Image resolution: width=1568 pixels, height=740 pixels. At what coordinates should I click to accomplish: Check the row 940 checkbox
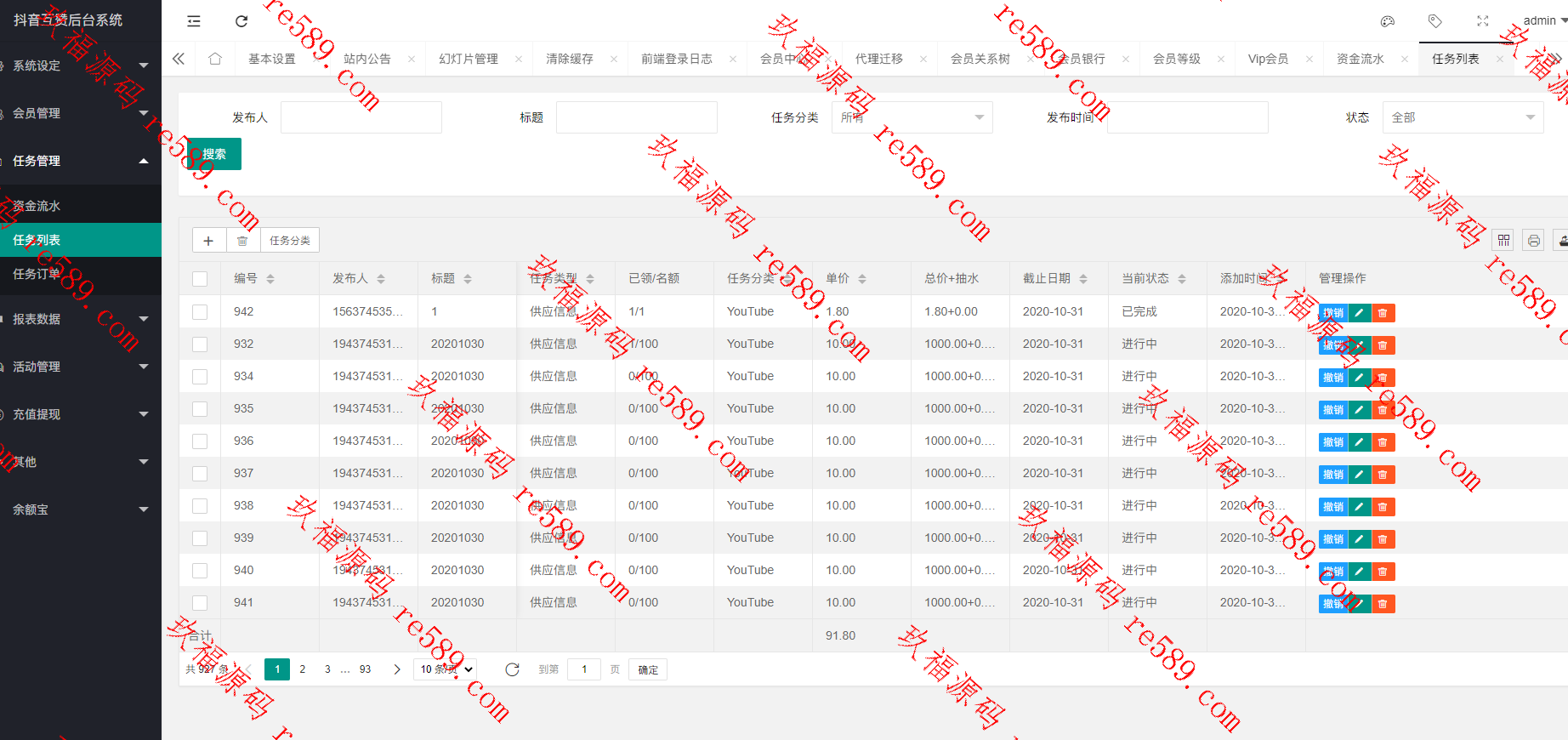pos(200,571)
